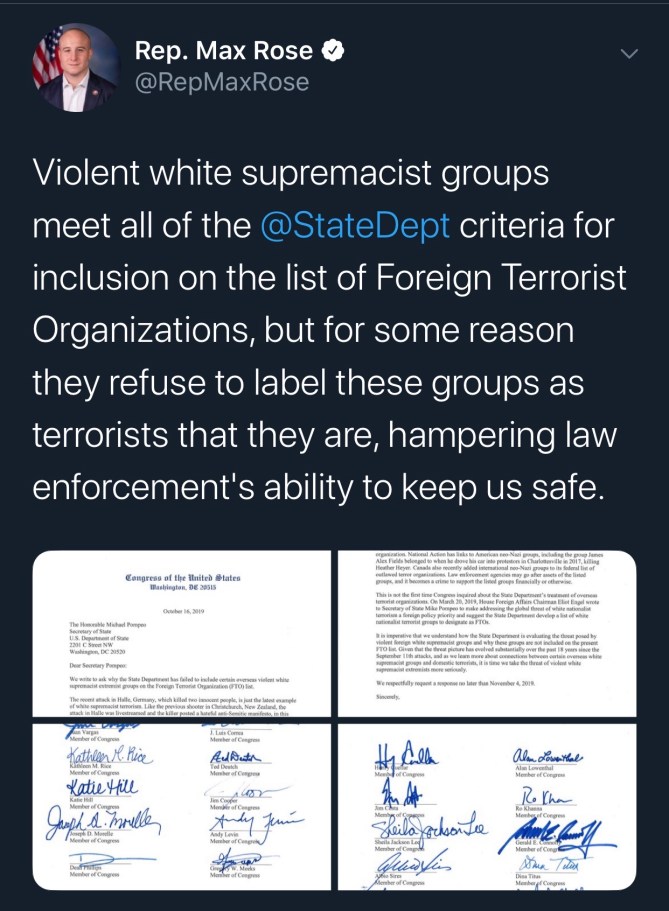The width and height of the screenshot is (669, 911).
Task: Open the @RepMaxRose handle link
Action: coord(220,82)
